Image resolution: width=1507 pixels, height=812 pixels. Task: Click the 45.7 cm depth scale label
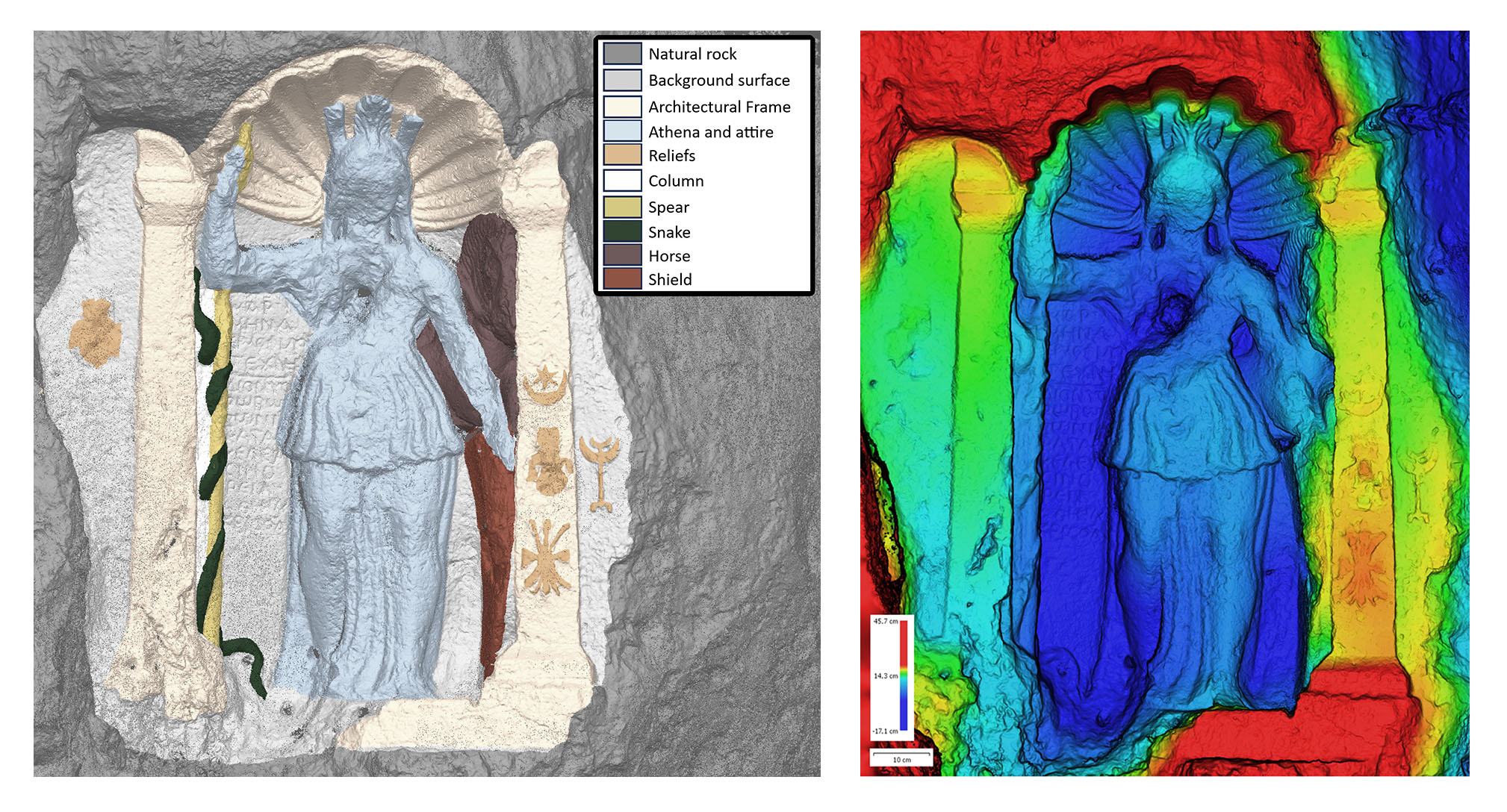coord(885,621)
